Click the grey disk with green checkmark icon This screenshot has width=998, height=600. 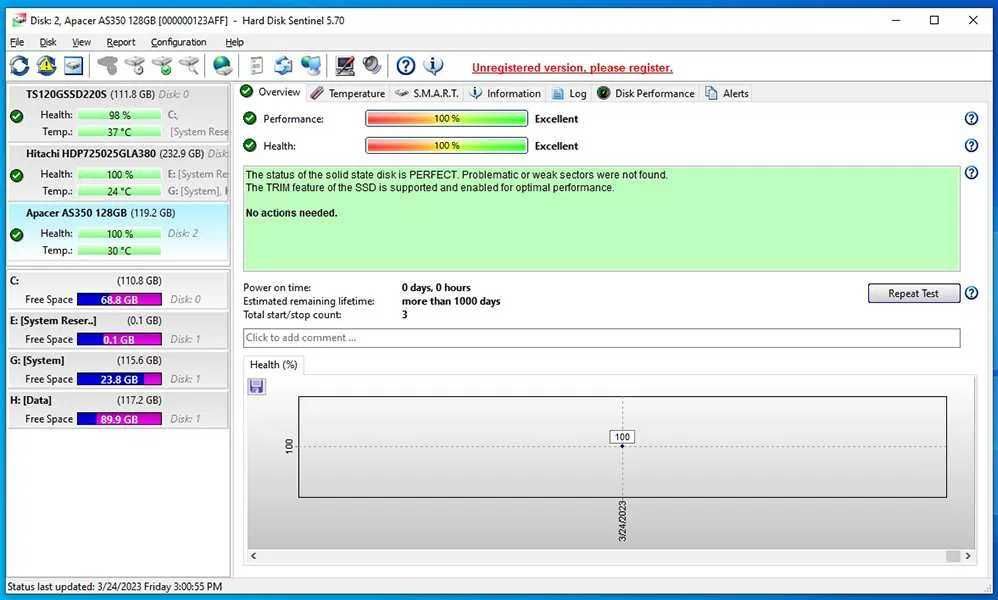[162, 66]
